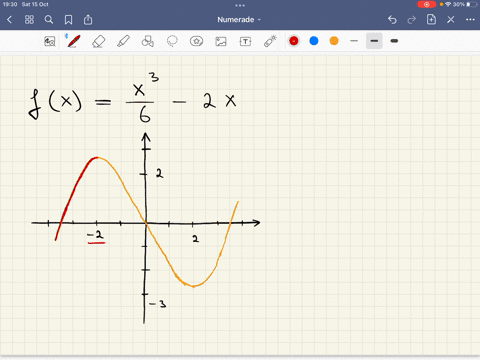Tap the three dots multitasking handle
480x360 pixels.
(x=240, y=5)
